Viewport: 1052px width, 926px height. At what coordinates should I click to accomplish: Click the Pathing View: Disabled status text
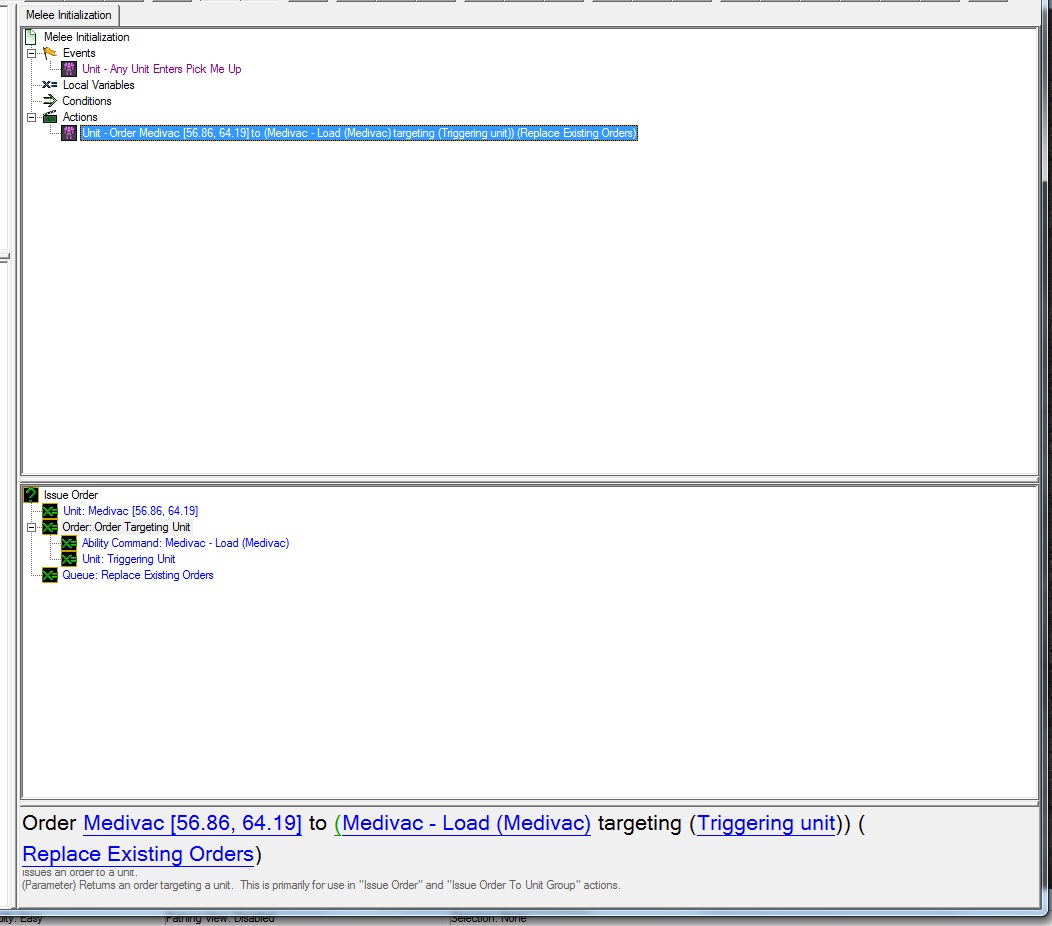point(220,919)
